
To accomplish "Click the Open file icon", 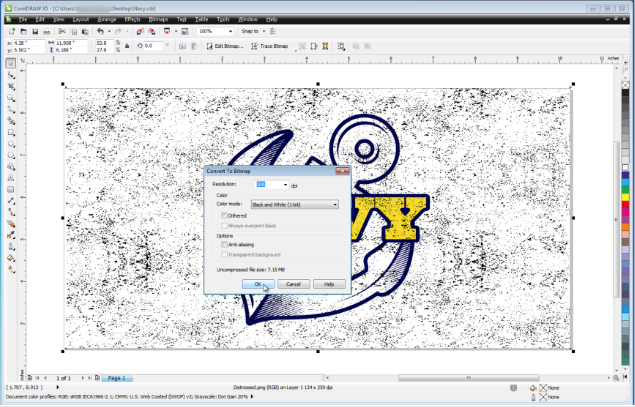I will coord(23,31).
